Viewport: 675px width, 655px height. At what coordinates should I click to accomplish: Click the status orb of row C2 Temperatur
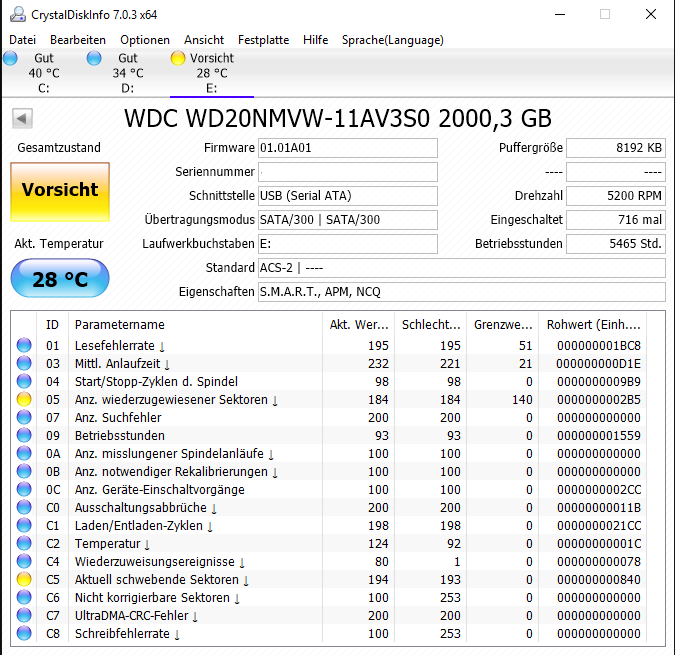(x=24, y=544)
